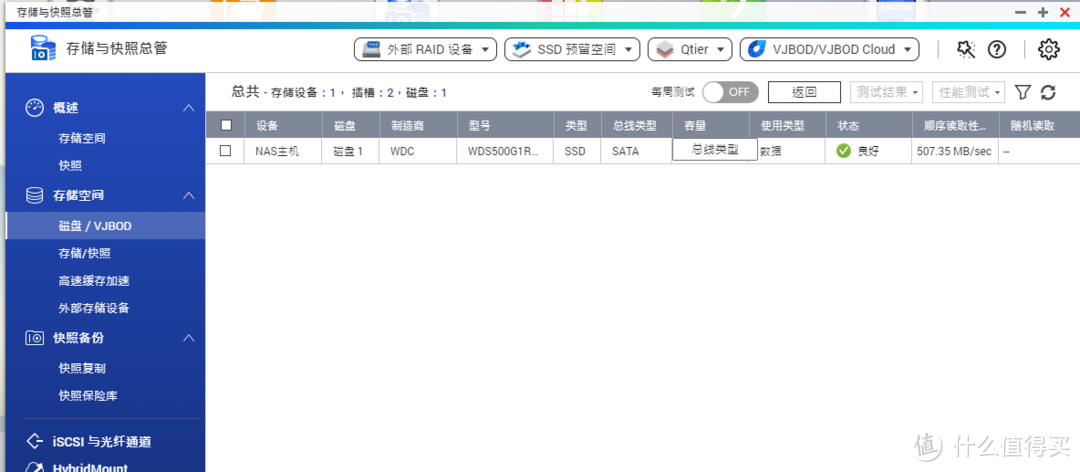
Task: Open the magic wand tools icon
Action: coord(966,49)
